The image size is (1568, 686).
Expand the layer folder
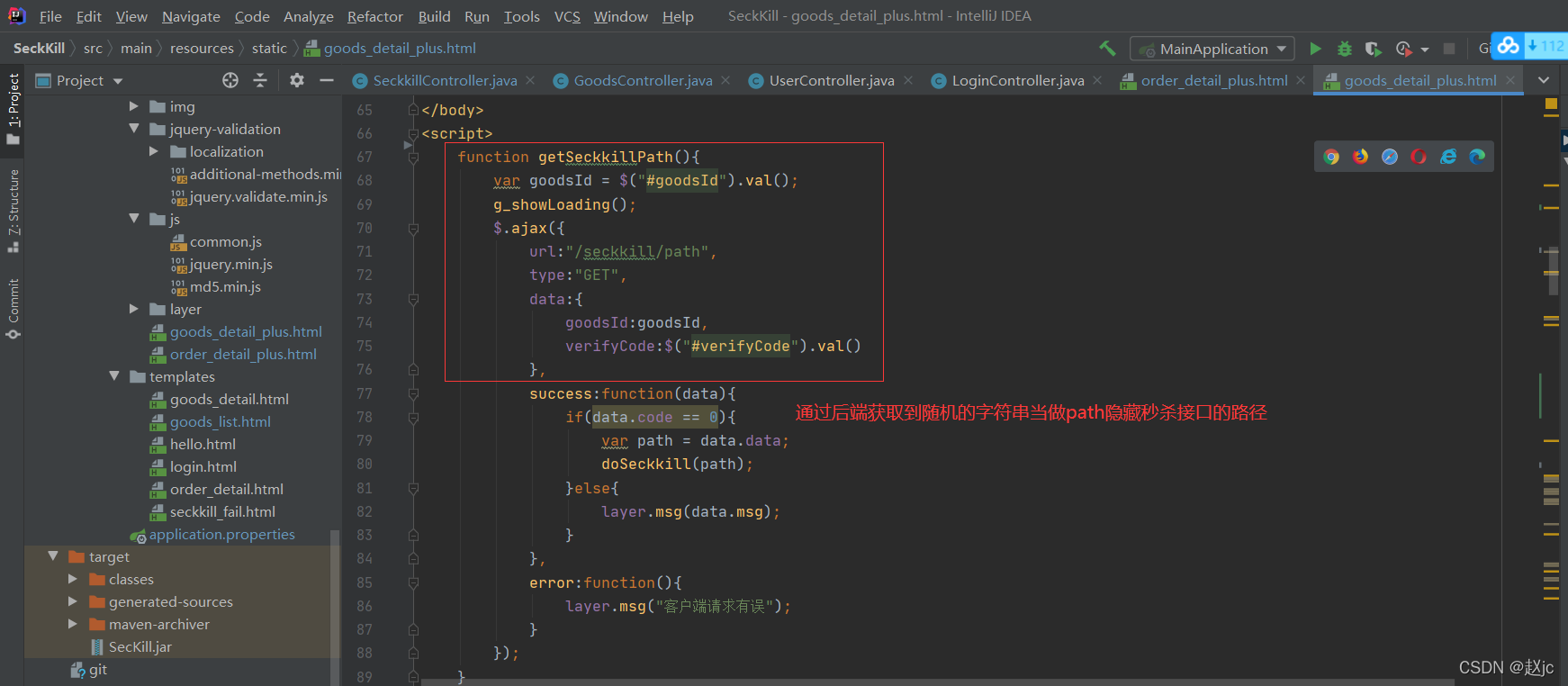134,309
